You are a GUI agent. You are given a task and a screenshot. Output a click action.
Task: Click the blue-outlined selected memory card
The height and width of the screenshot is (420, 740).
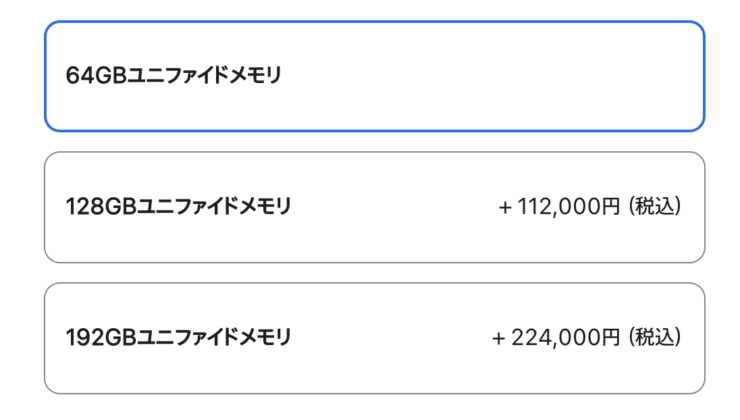click(x=375, y=76)
